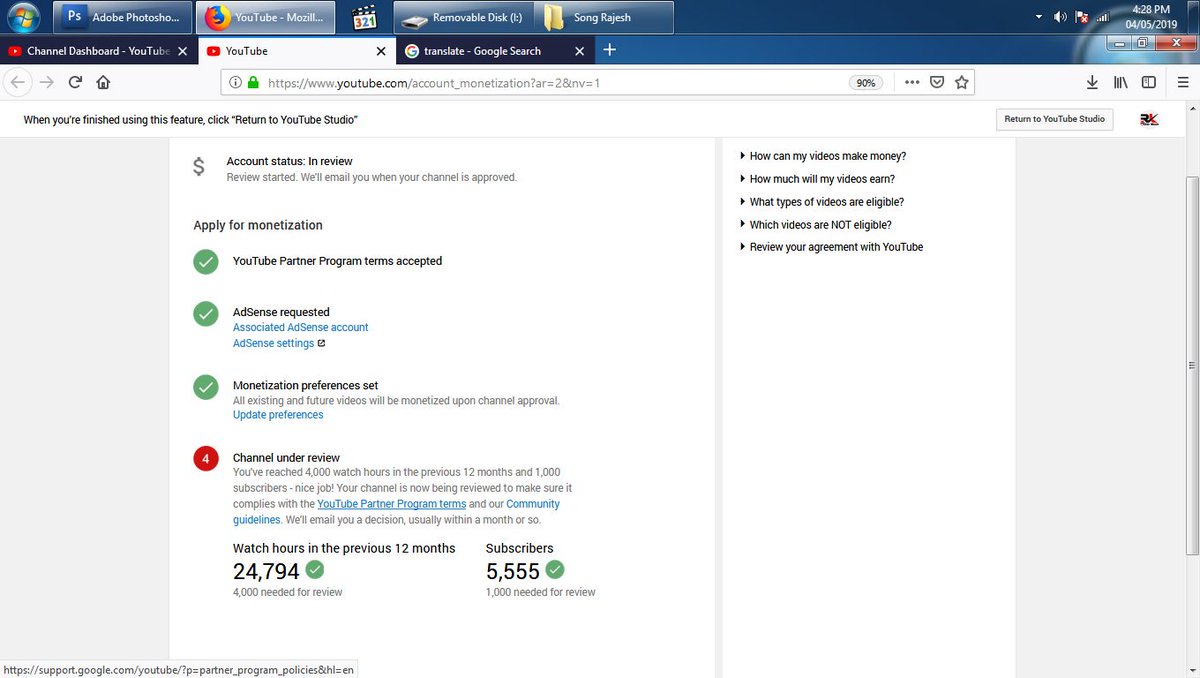Open Media Player Classic taskbar icon
The width and height of the screenshot is (1200, 678).
364,17
